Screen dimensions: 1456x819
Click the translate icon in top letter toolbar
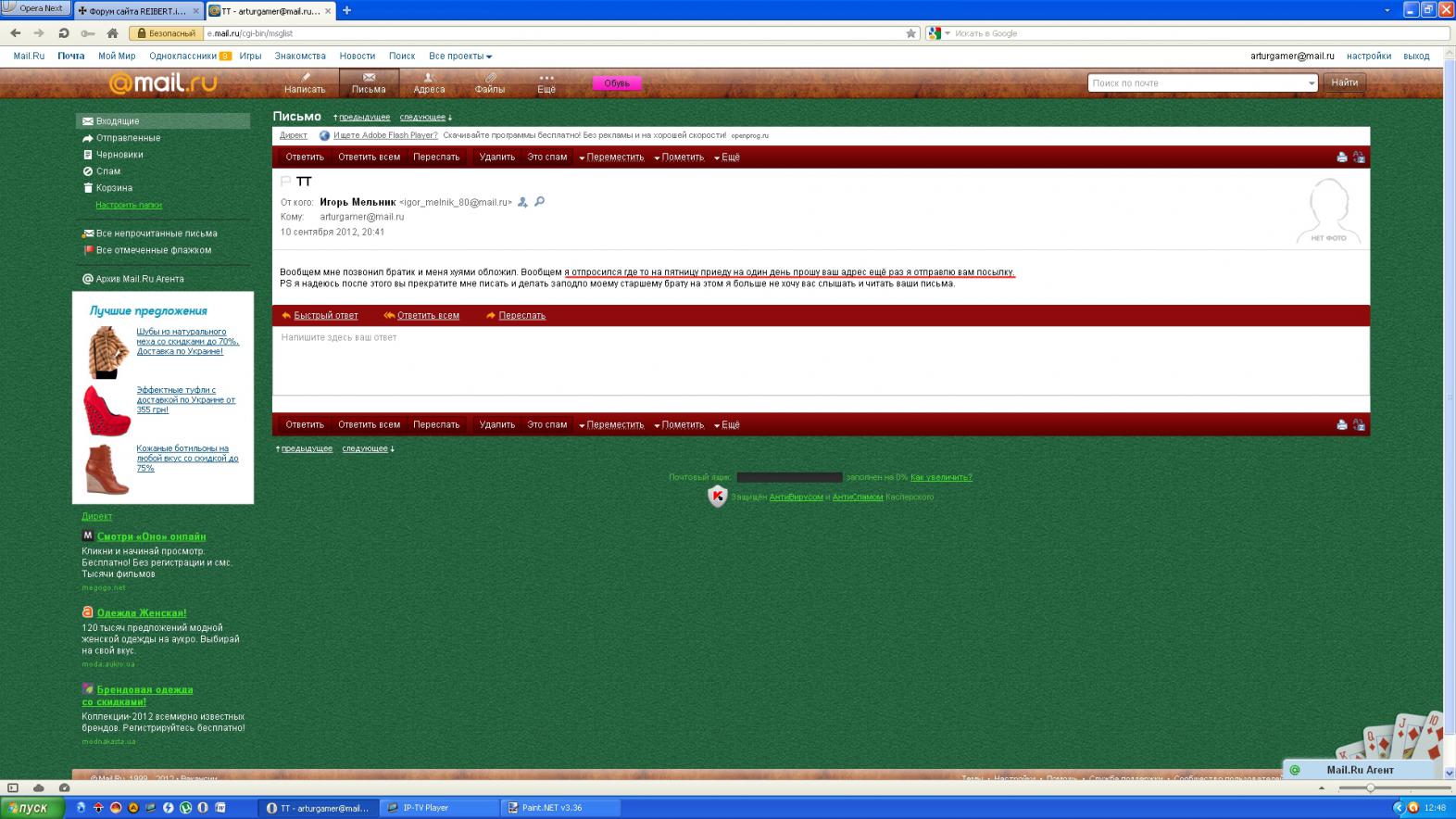click(1359, 157)
